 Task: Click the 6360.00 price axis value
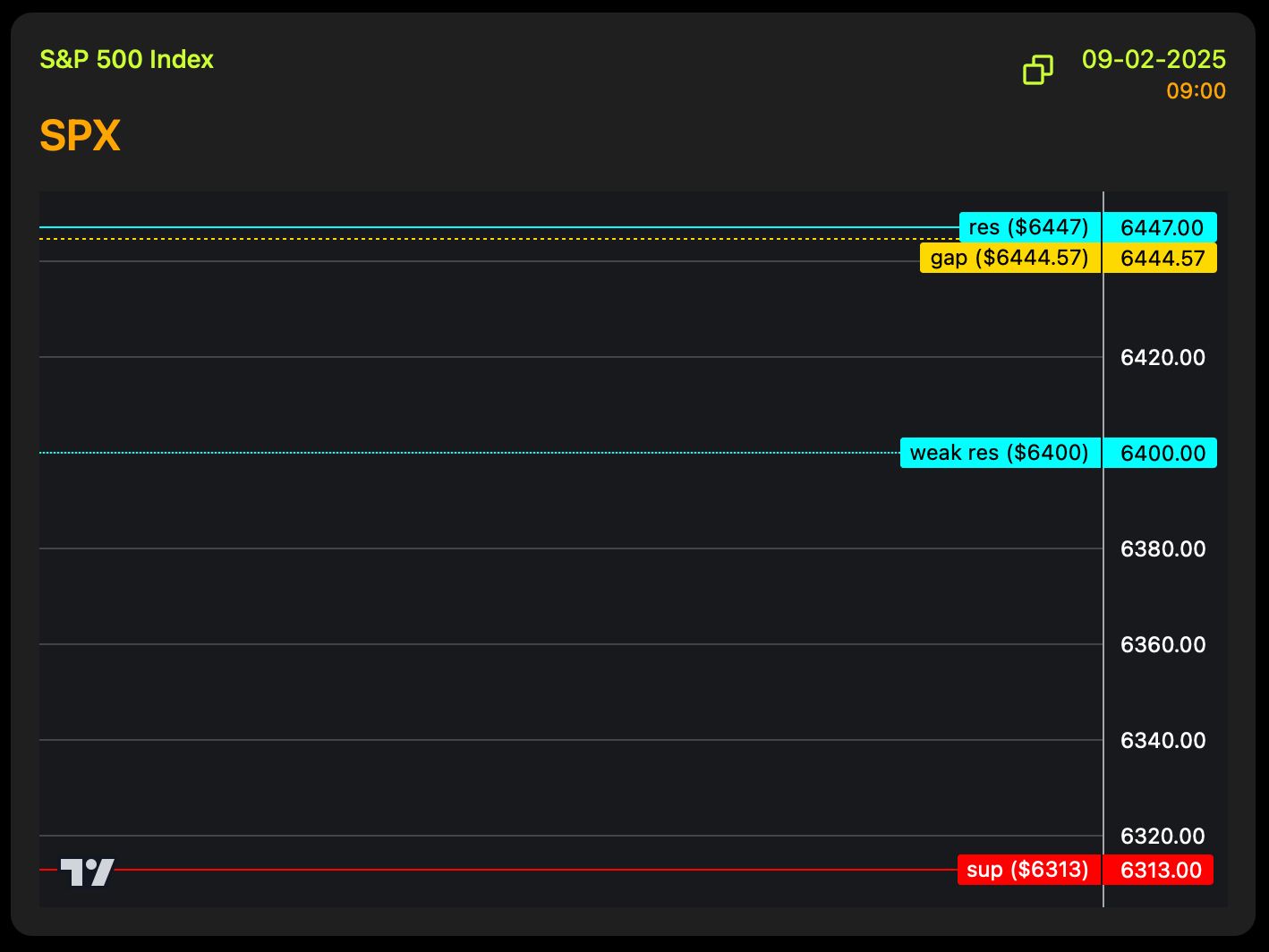pos(1163,645)
